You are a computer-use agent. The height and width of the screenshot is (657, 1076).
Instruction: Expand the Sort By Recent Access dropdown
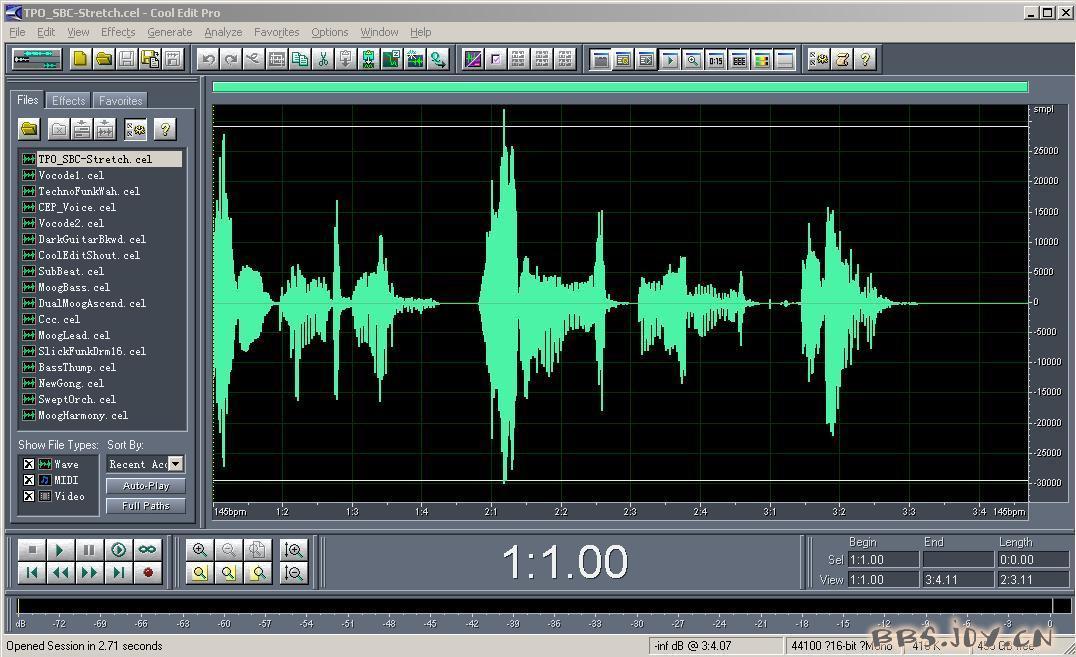click(176, 464)
